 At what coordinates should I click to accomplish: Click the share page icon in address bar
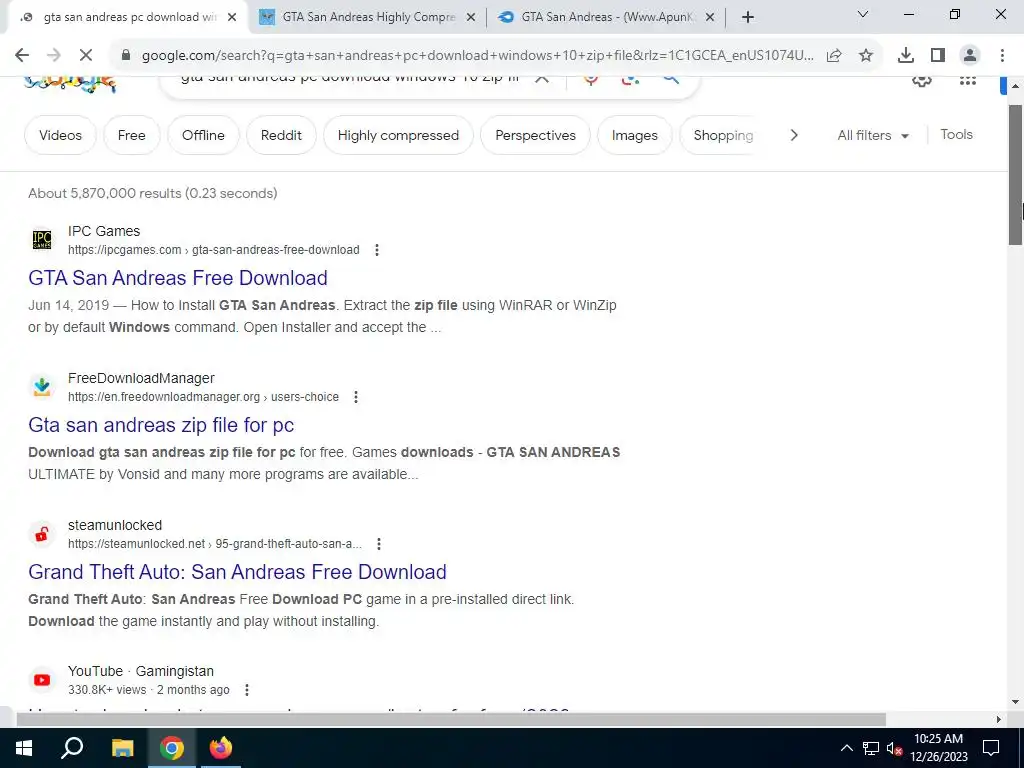pos(834,56)
